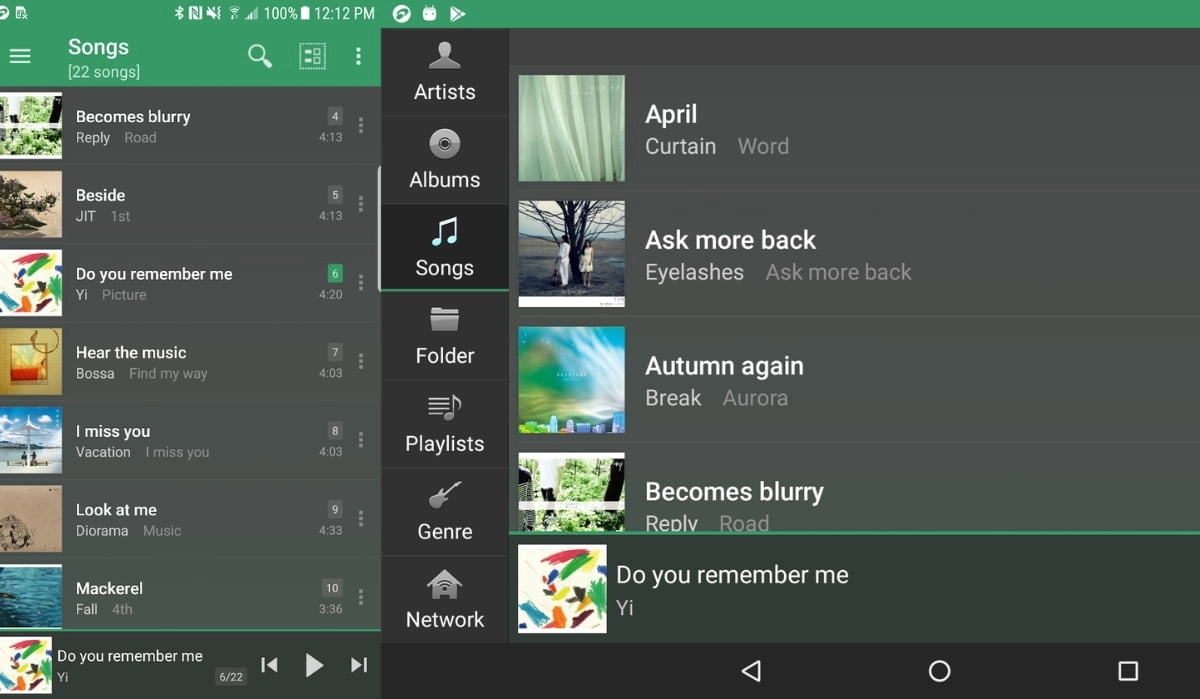Open the Folder browser

click(x=444, y=336)
